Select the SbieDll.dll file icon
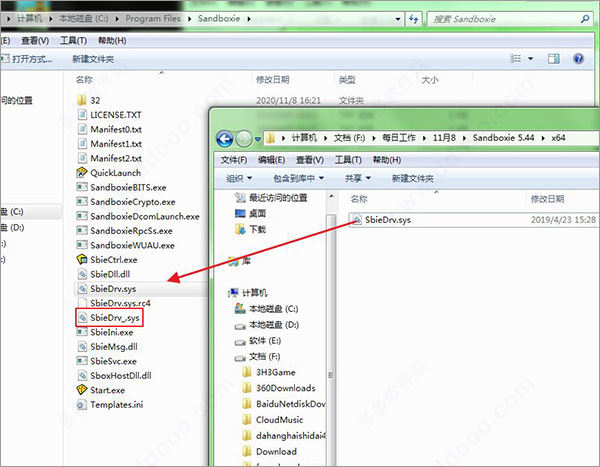600x467 pixels. click(x=82, y=274)
